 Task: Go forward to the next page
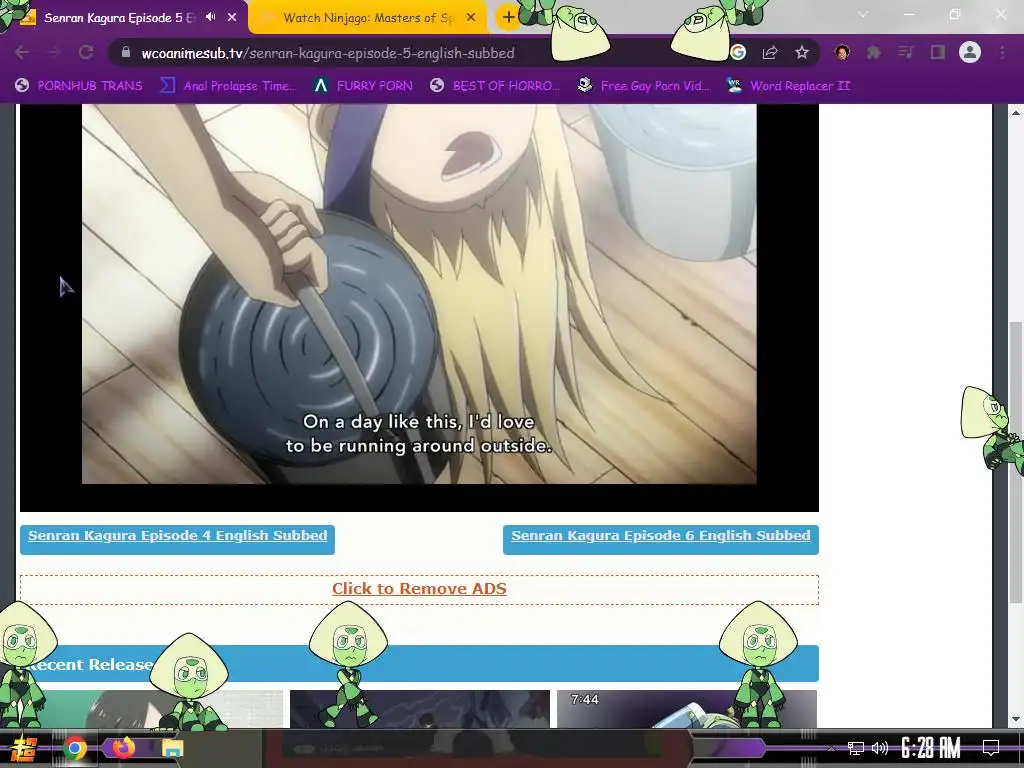54,52
